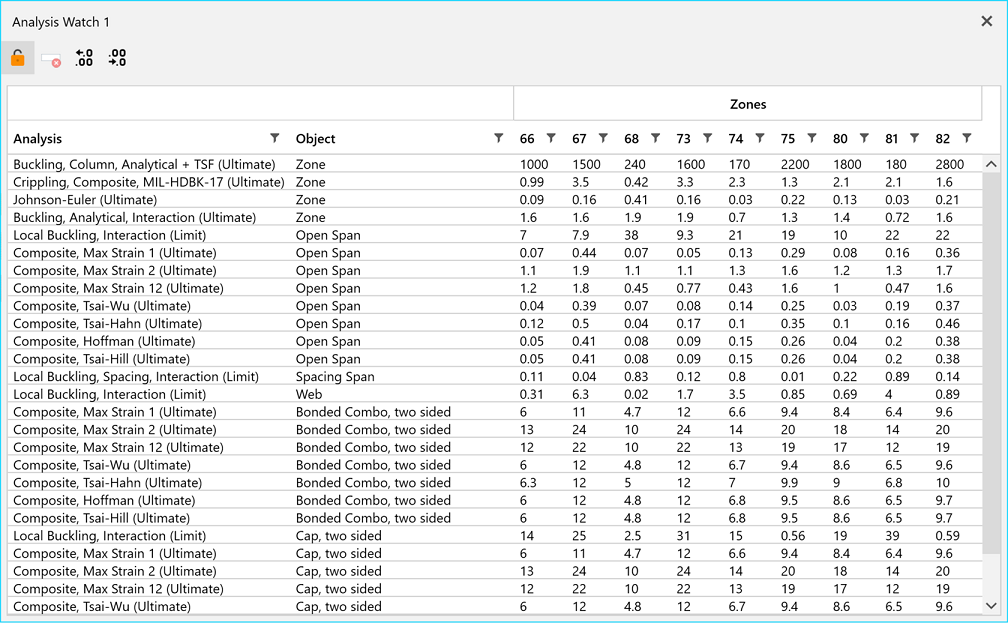
Task: Select Tsai-Hahn row for Open Span
Action: [x=494, y=323]
